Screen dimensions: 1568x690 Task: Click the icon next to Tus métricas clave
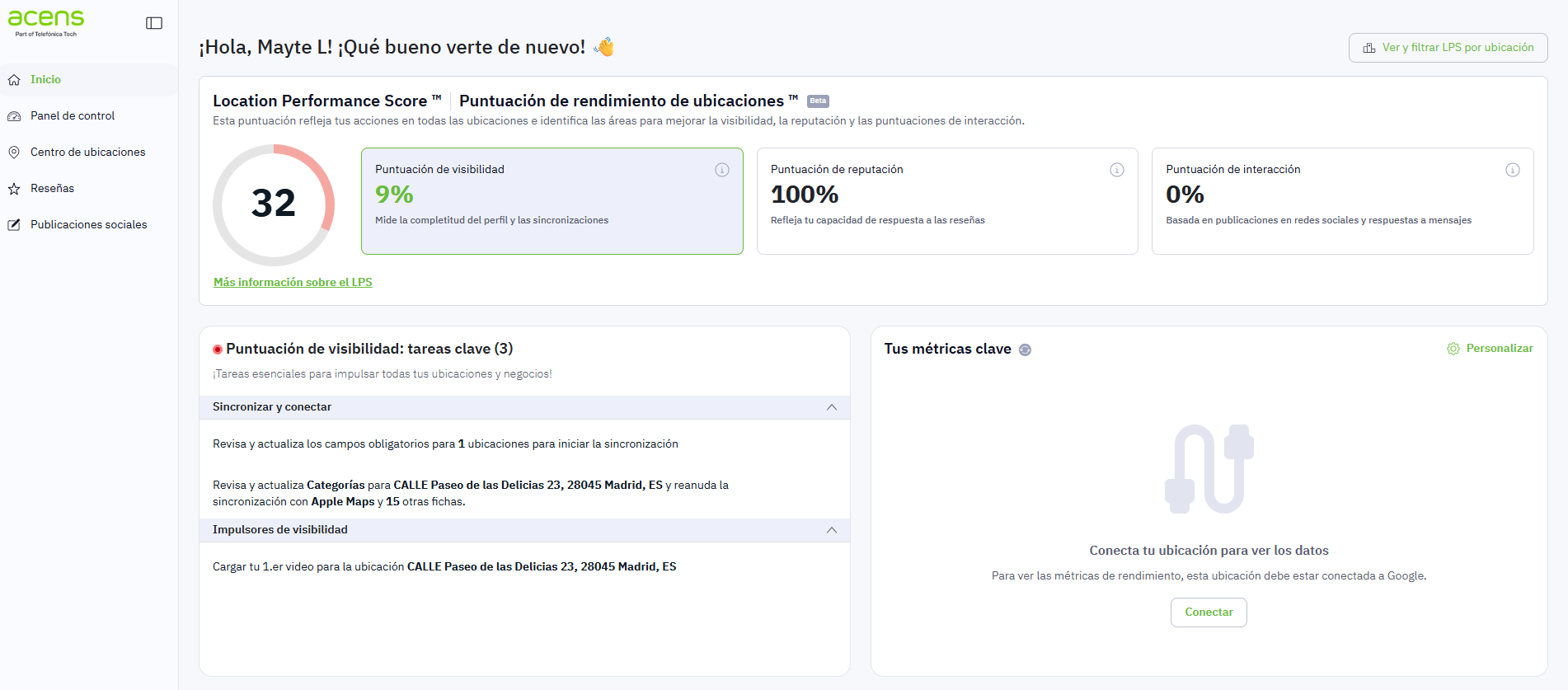(x=1025, y=350)
